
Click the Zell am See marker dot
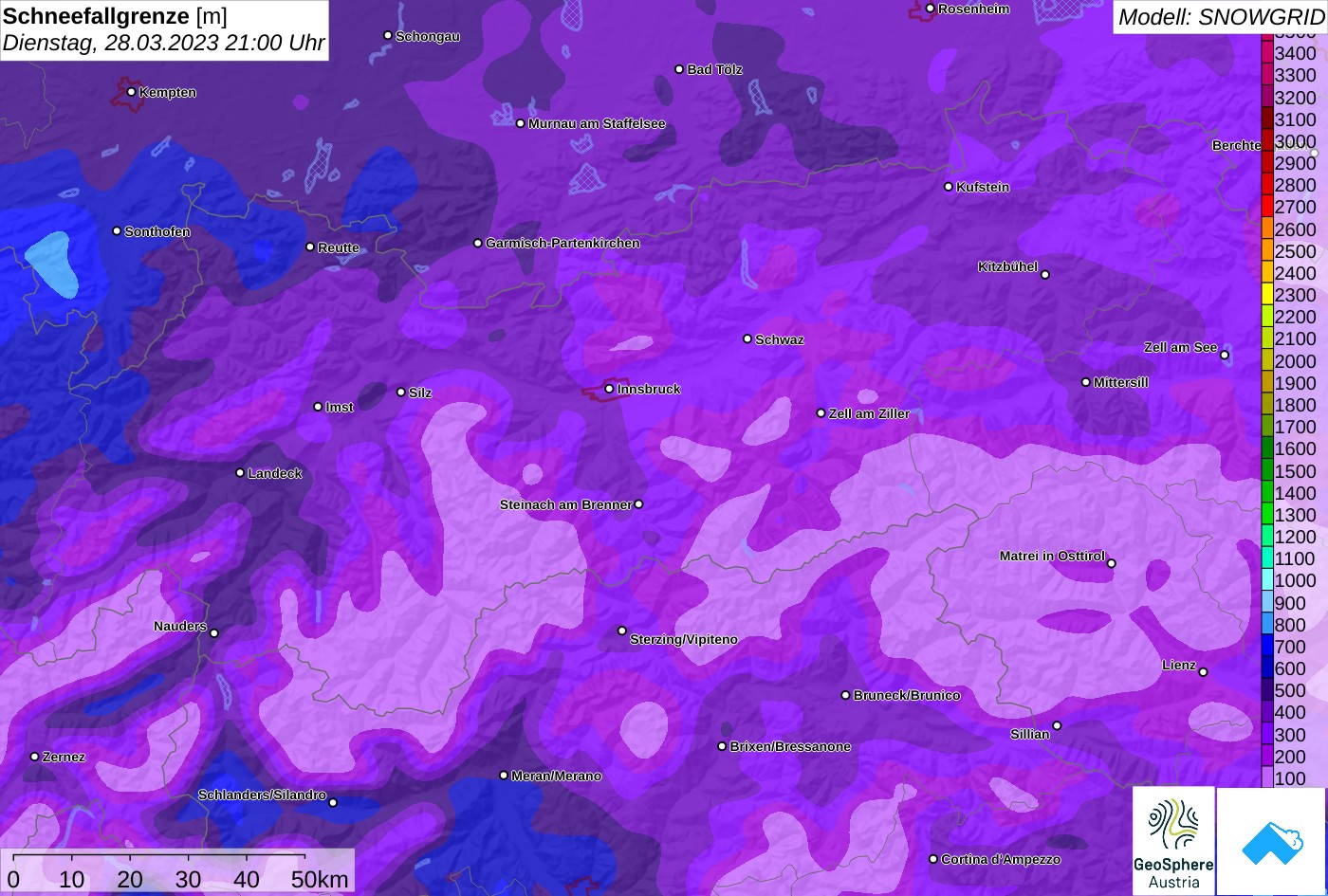pyautogui.click(x=1225, y=356)
